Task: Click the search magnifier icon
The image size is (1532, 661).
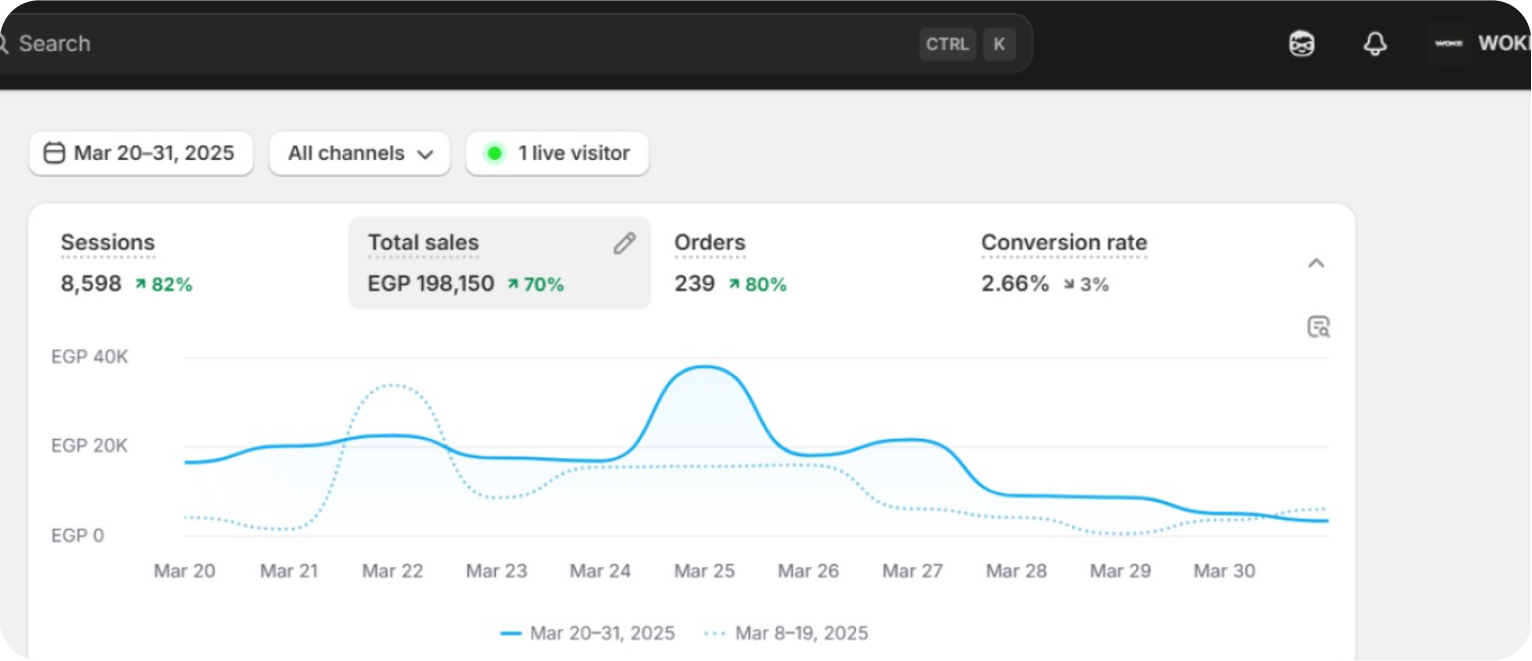Action: click(3, 44)
